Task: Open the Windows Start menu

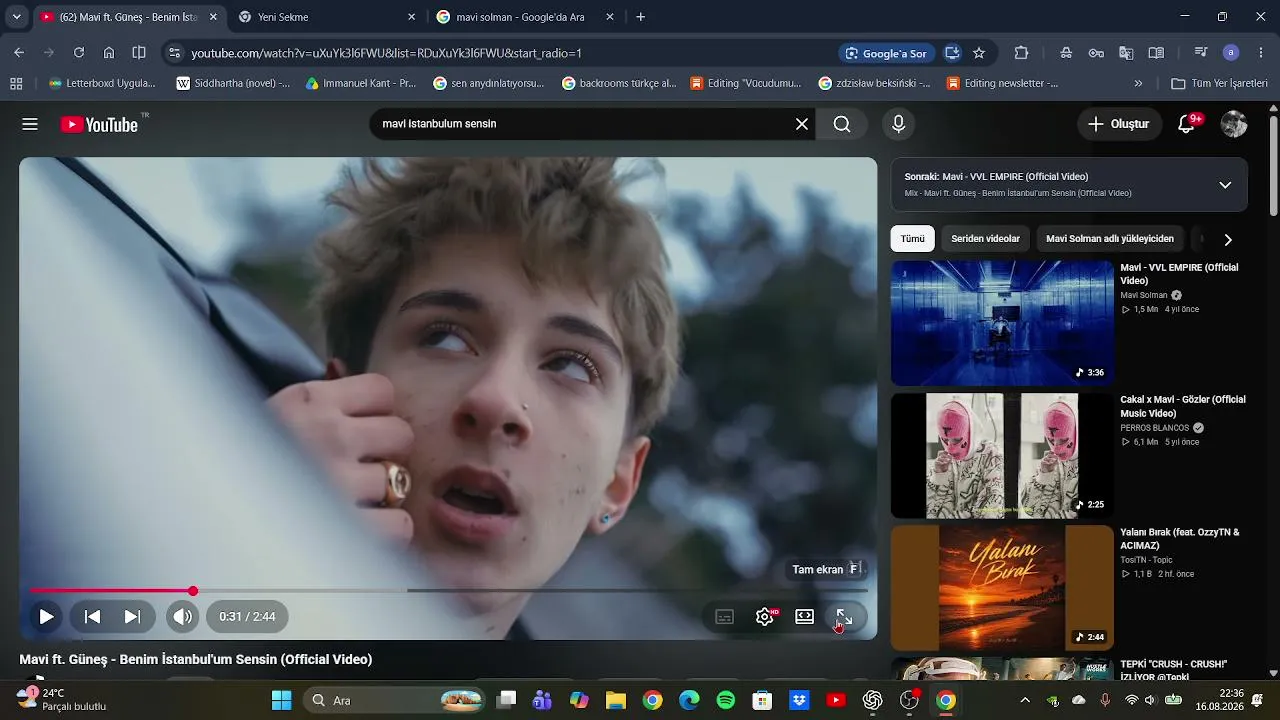Action: (x=281, y=700)
